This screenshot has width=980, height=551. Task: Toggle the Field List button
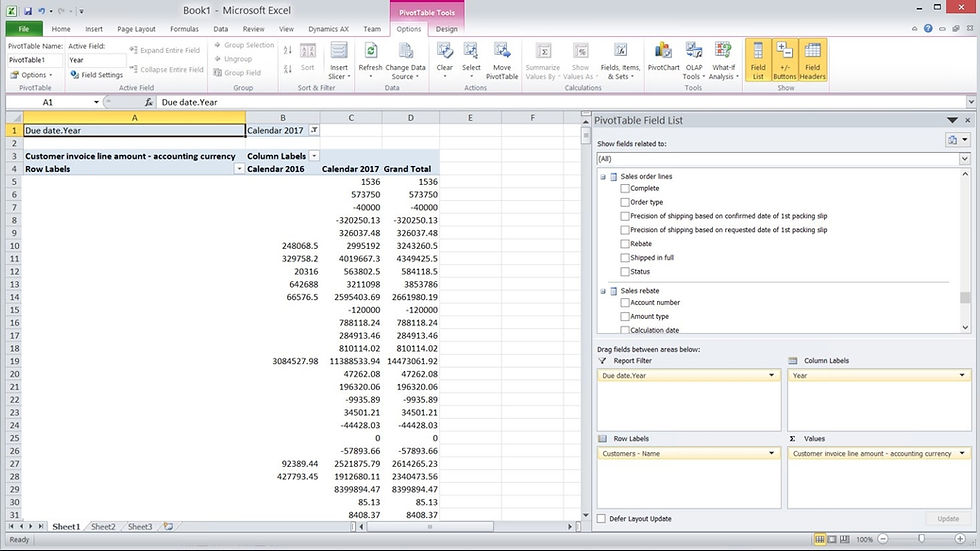[x=758, y=61]
